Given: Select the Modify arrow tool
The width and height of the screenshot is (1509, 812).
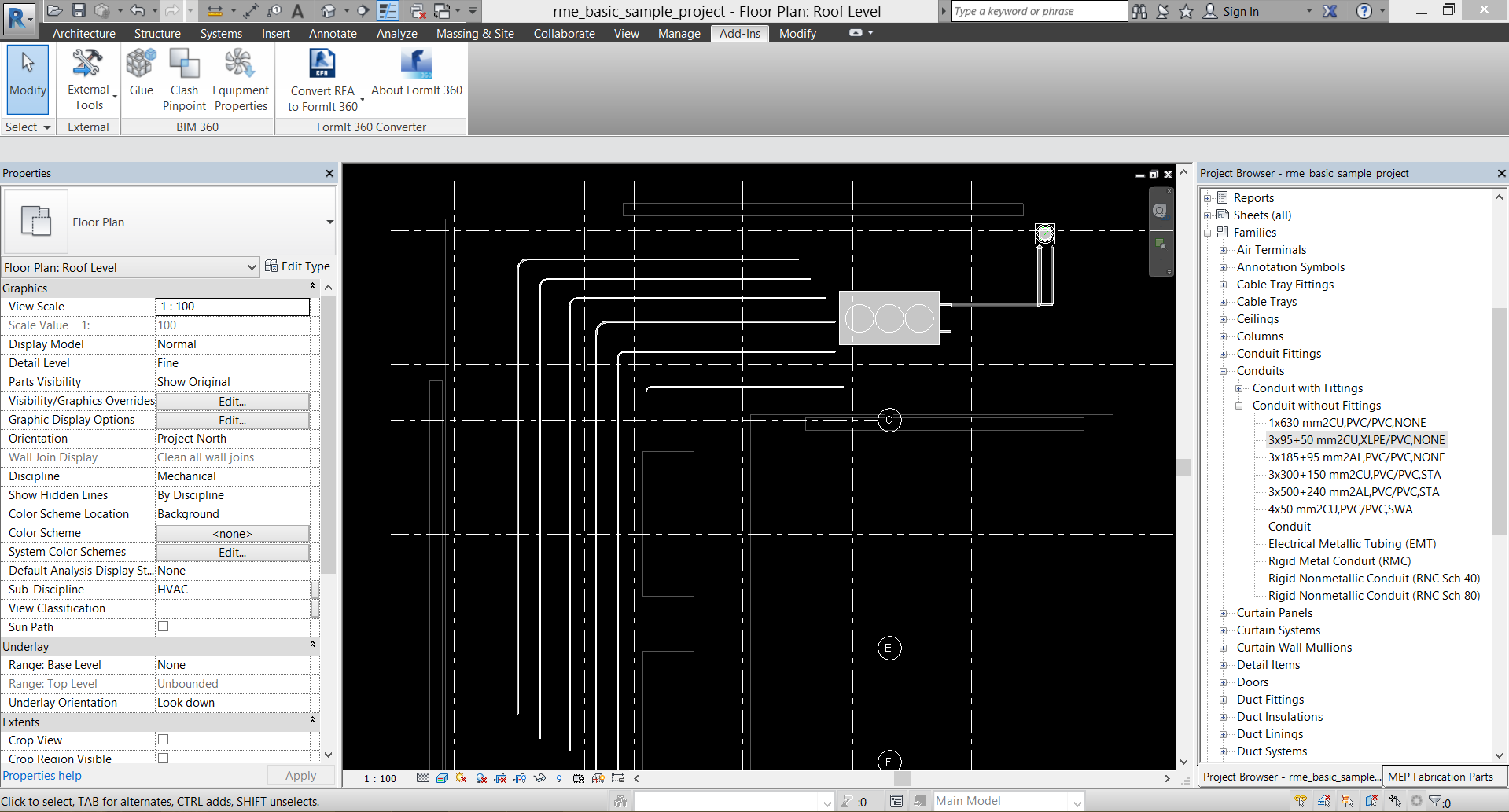Looking at the screenshot, I should [x=28, y=80].
